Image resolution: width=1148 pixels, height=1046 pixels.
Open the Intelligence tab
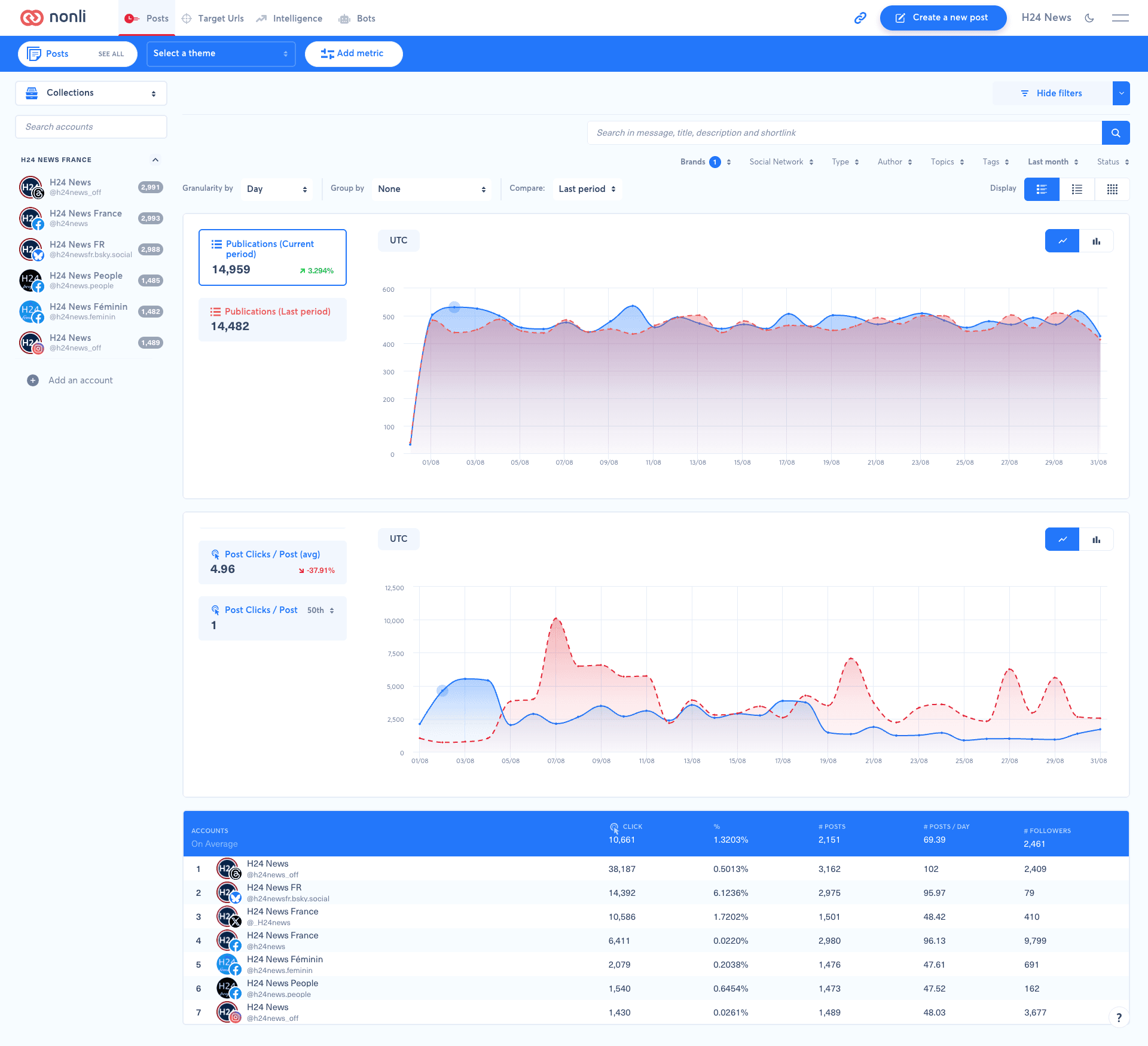289,19
